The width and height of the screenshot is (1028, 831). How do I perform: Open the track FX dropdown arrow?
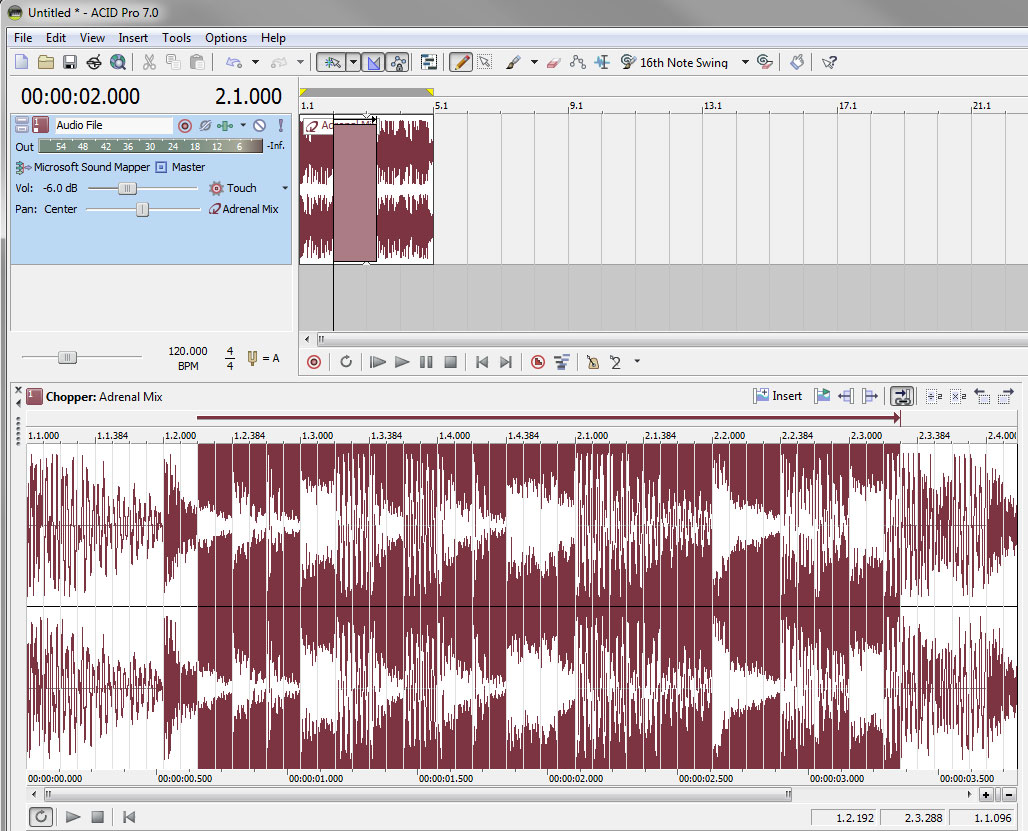click(243, 125)
